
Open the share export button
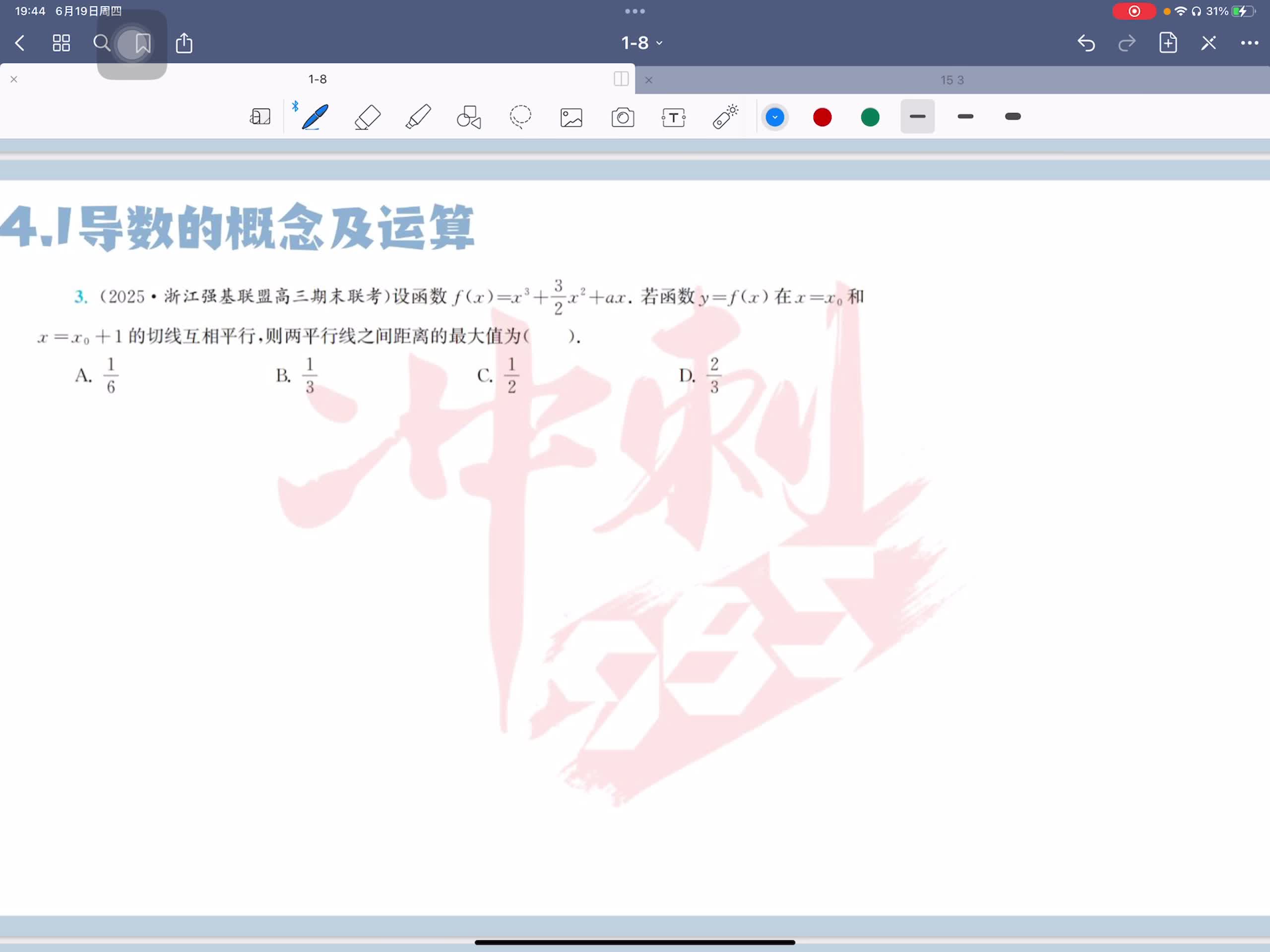tap(184, 43)
